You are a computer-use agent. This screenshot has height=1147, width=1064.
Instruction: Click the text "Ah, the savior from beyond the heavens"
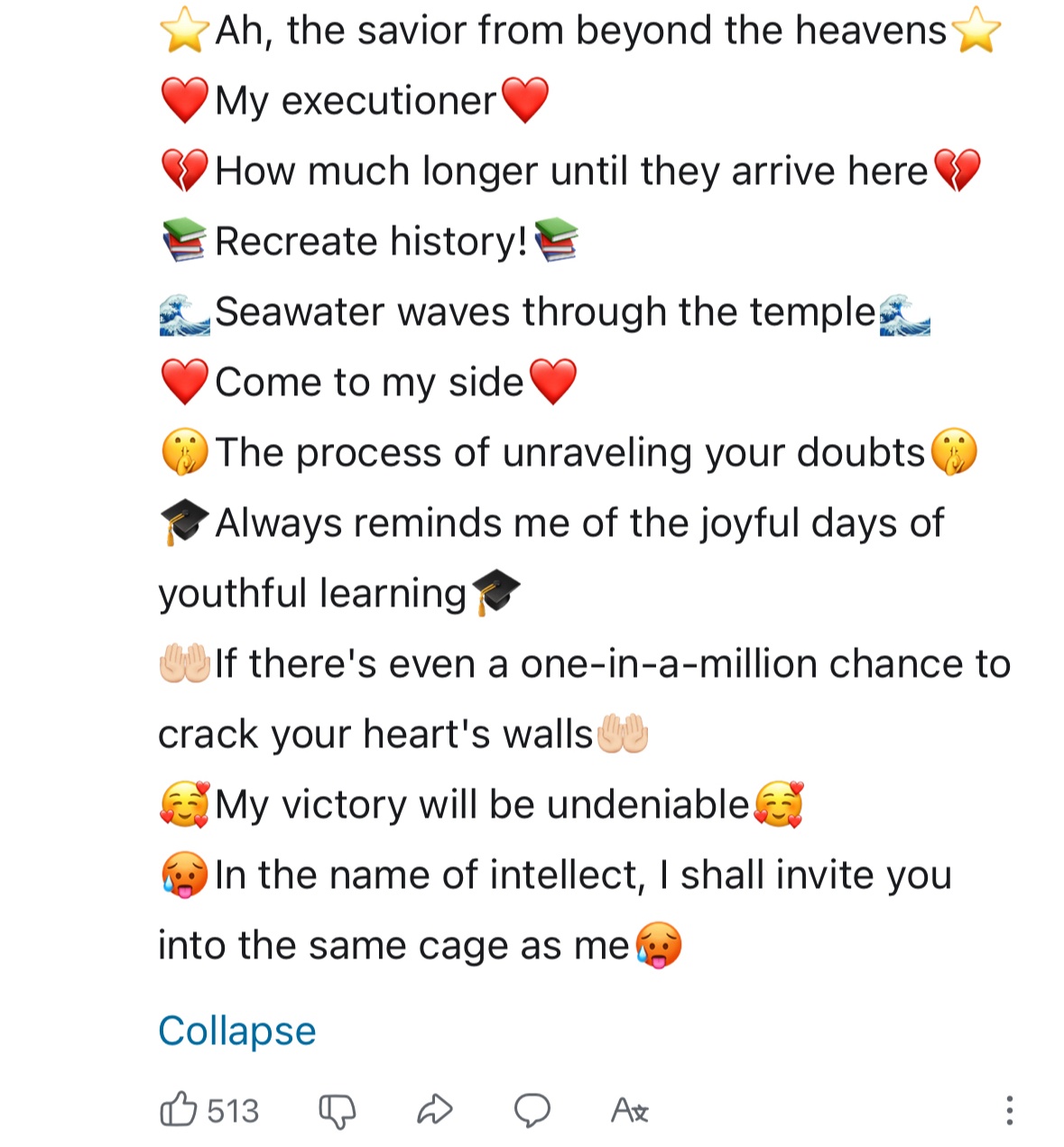click(x=580, y=32)
